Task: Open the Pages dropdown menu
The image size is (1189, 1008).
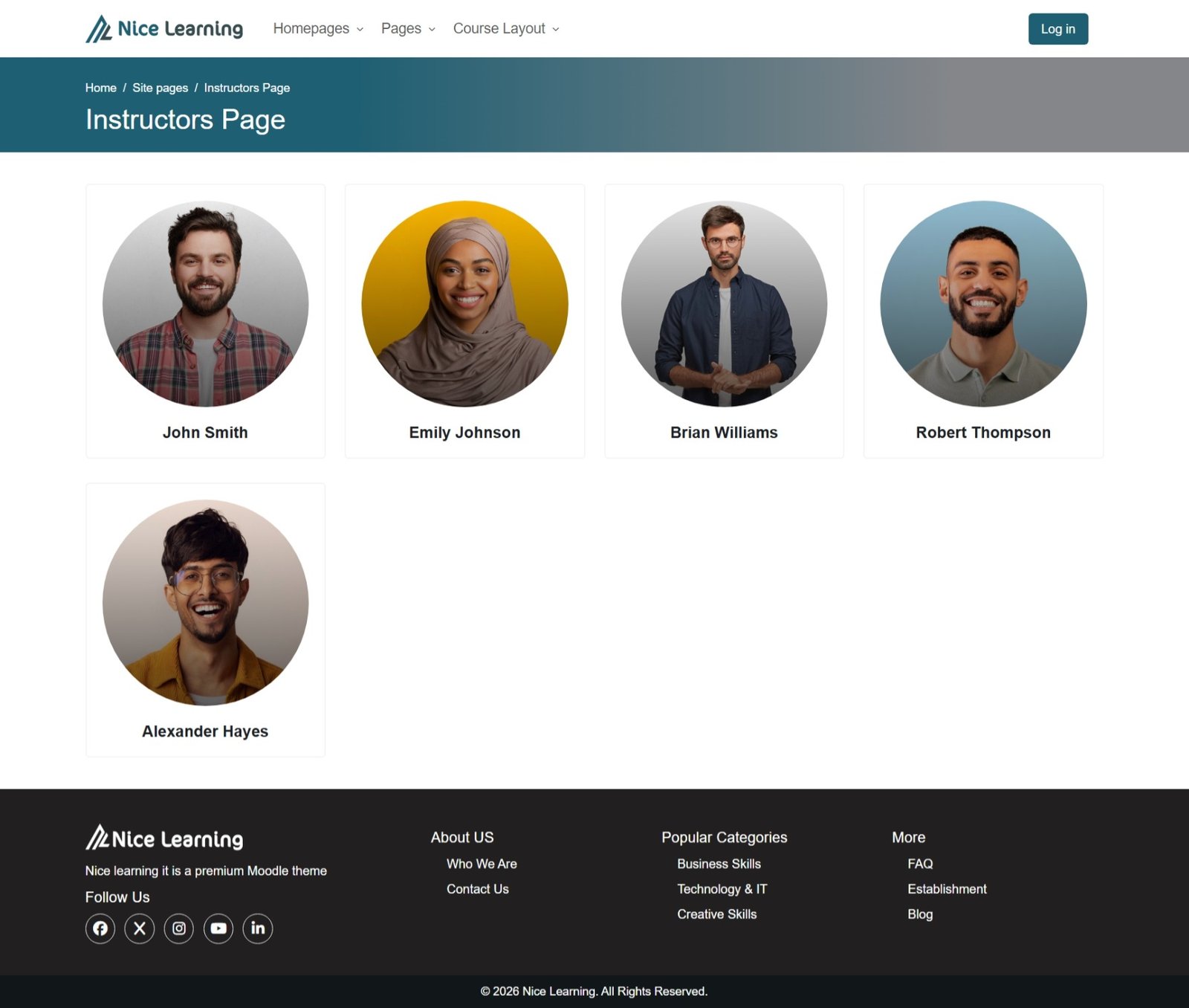Action: point(408,29)
